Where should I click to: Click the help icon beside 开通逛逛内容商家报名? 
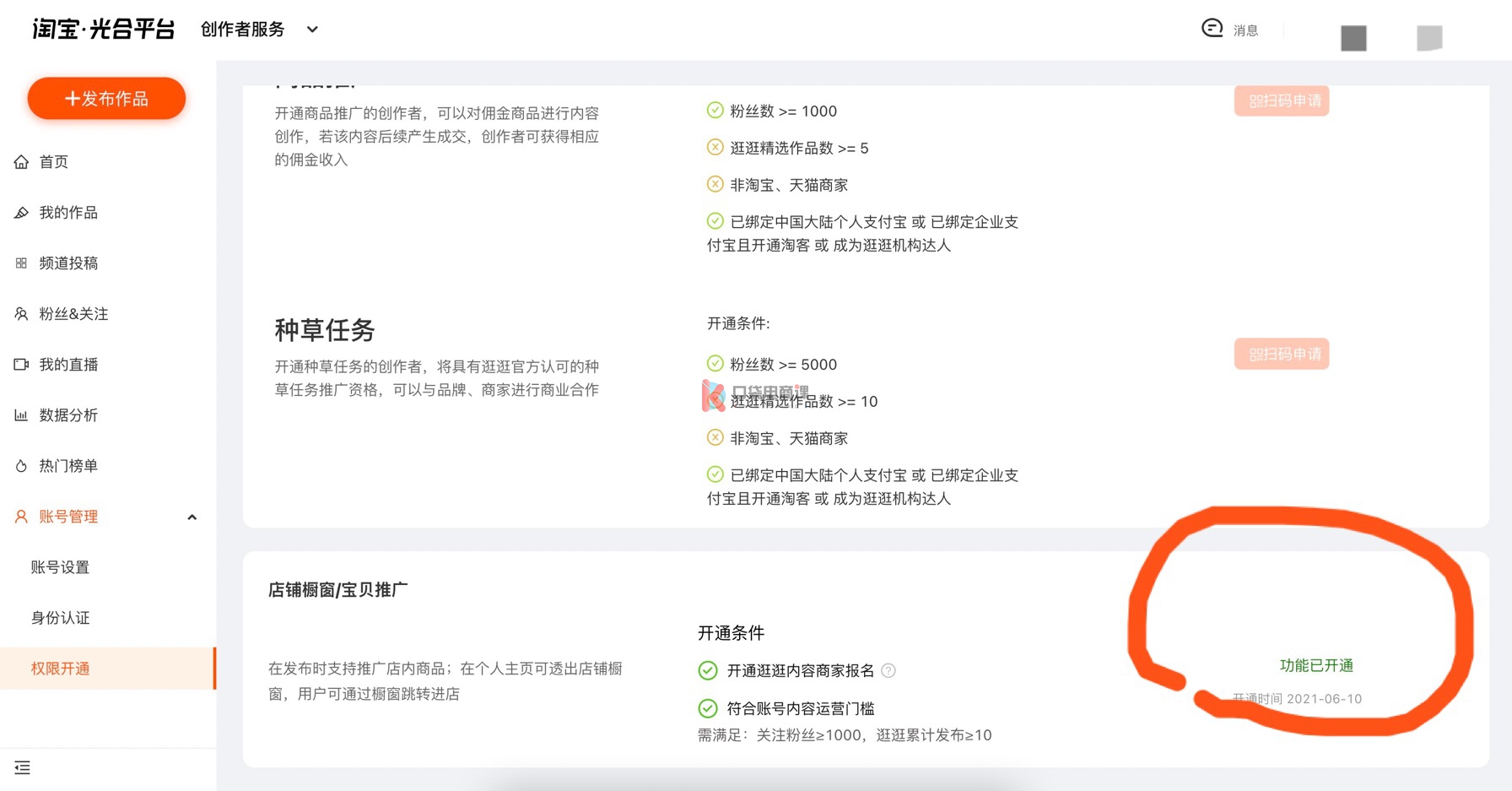pyautogui.click(x=888, y=671)
